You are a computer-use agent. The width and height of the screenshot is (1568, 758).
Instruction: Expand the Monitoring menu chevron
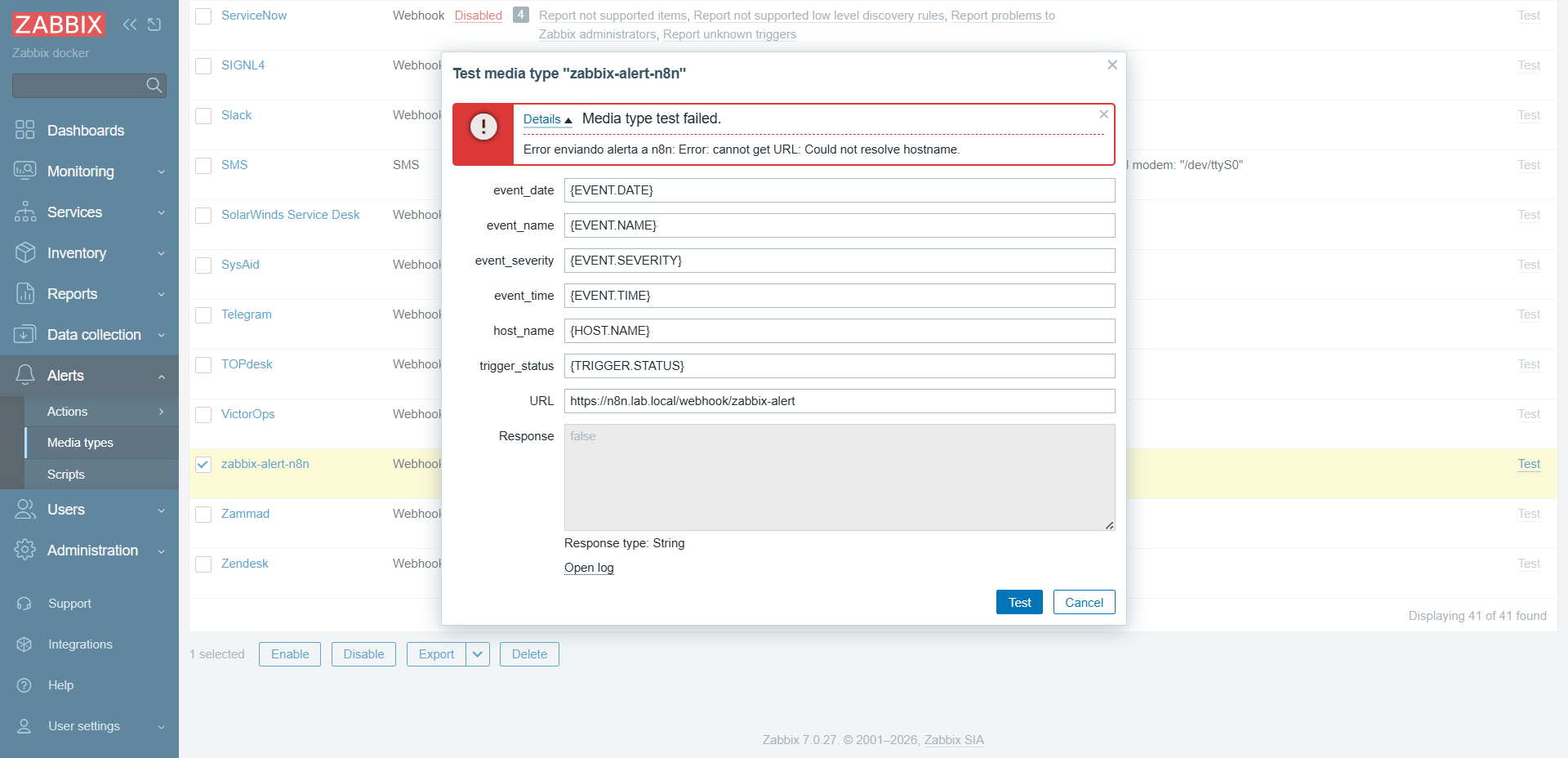(x=161, y=172)
